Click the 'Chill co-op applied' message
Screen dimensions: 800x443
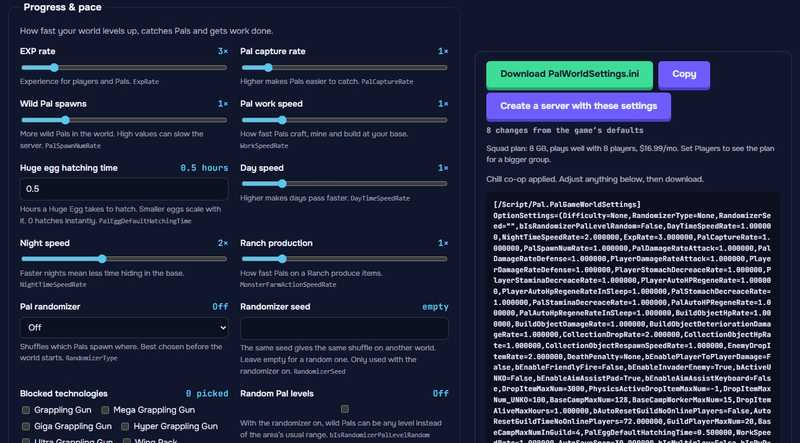pyautogui.click(x=595, y=180)
